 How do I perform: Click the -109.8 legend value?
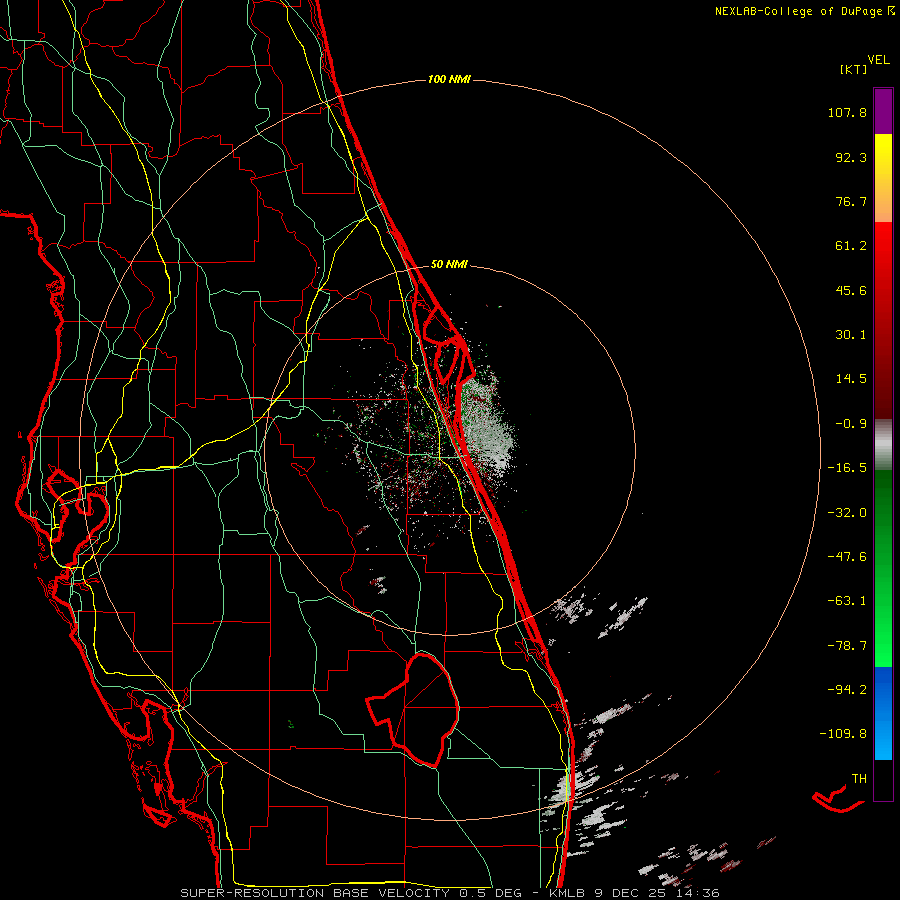coord(844,734)
